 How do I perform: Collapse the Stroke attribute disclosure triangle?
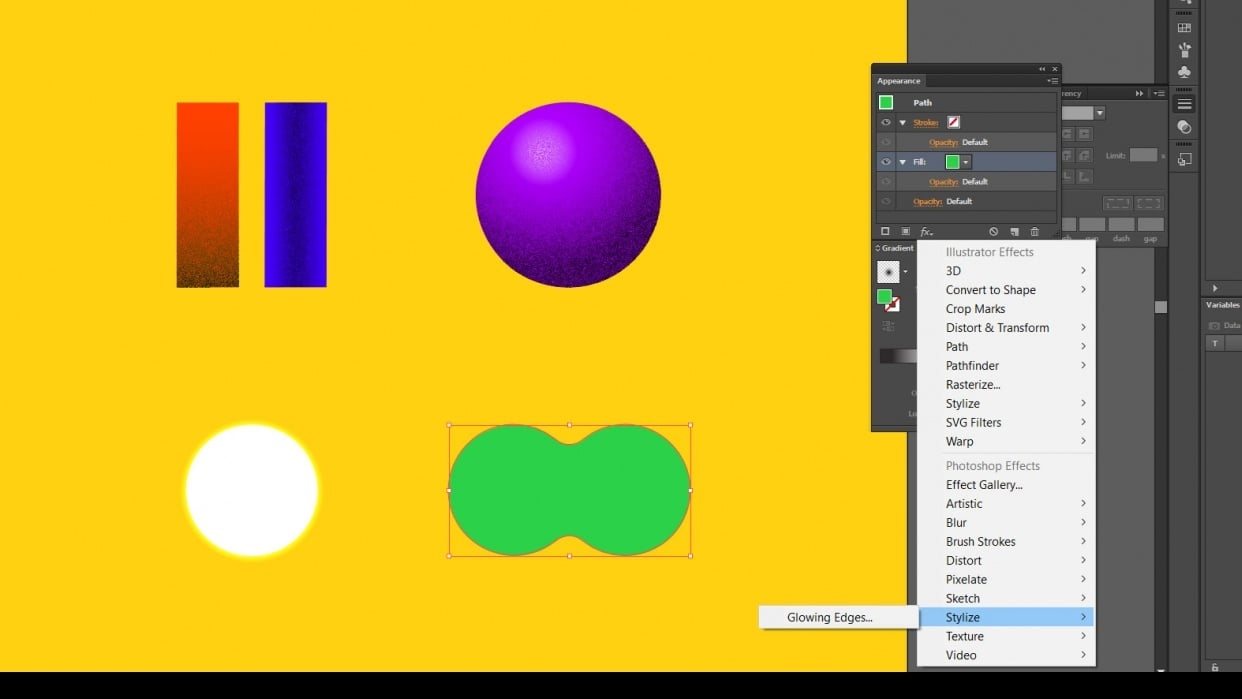coord(901,122)
